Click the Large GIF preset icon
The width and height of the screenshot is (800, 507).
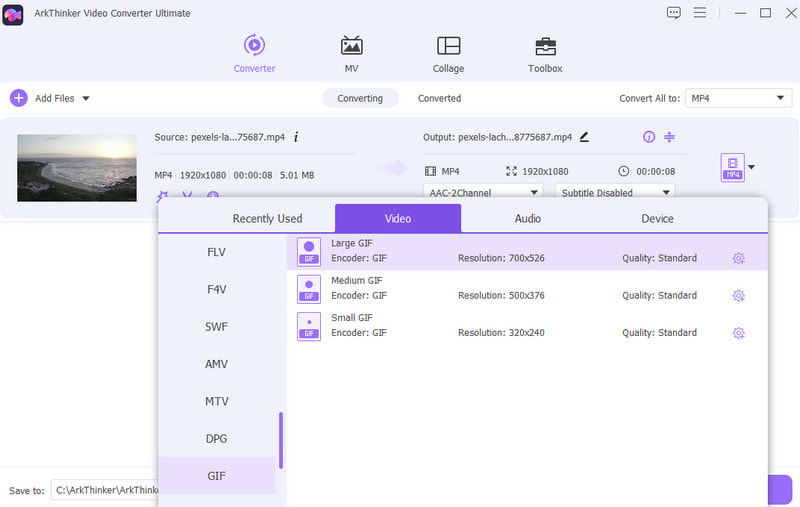tap(309, 252)
